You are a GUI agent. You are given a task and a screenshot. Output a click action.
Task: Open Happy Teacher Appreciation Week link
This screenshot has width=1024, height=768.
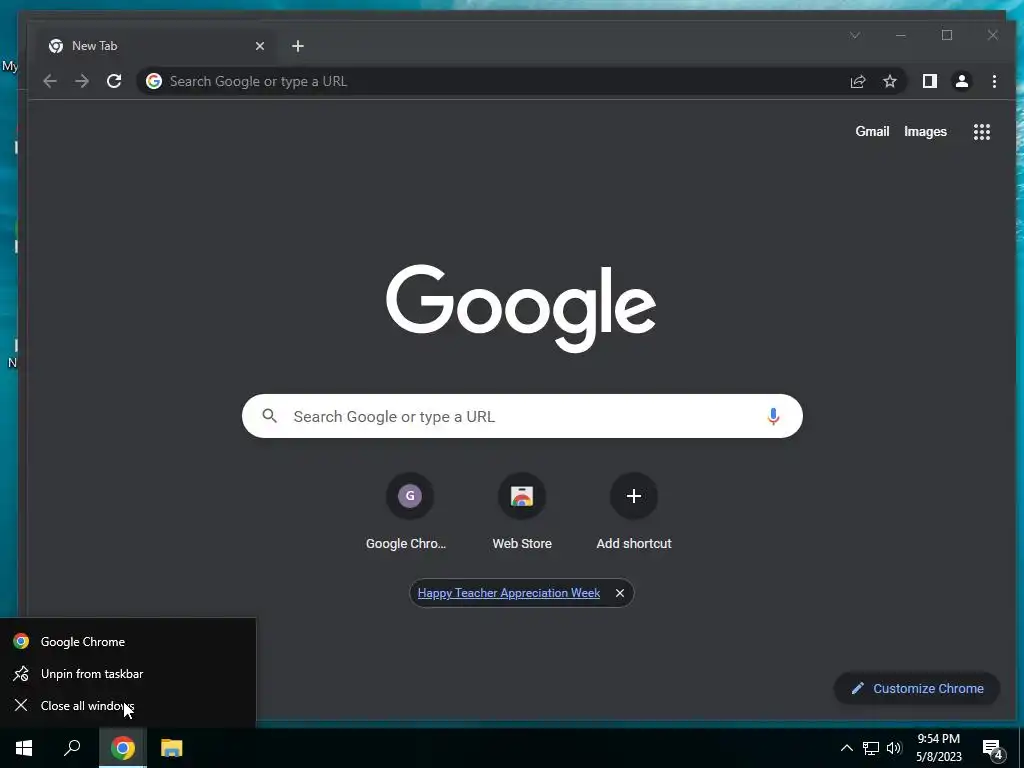(509, 593)
